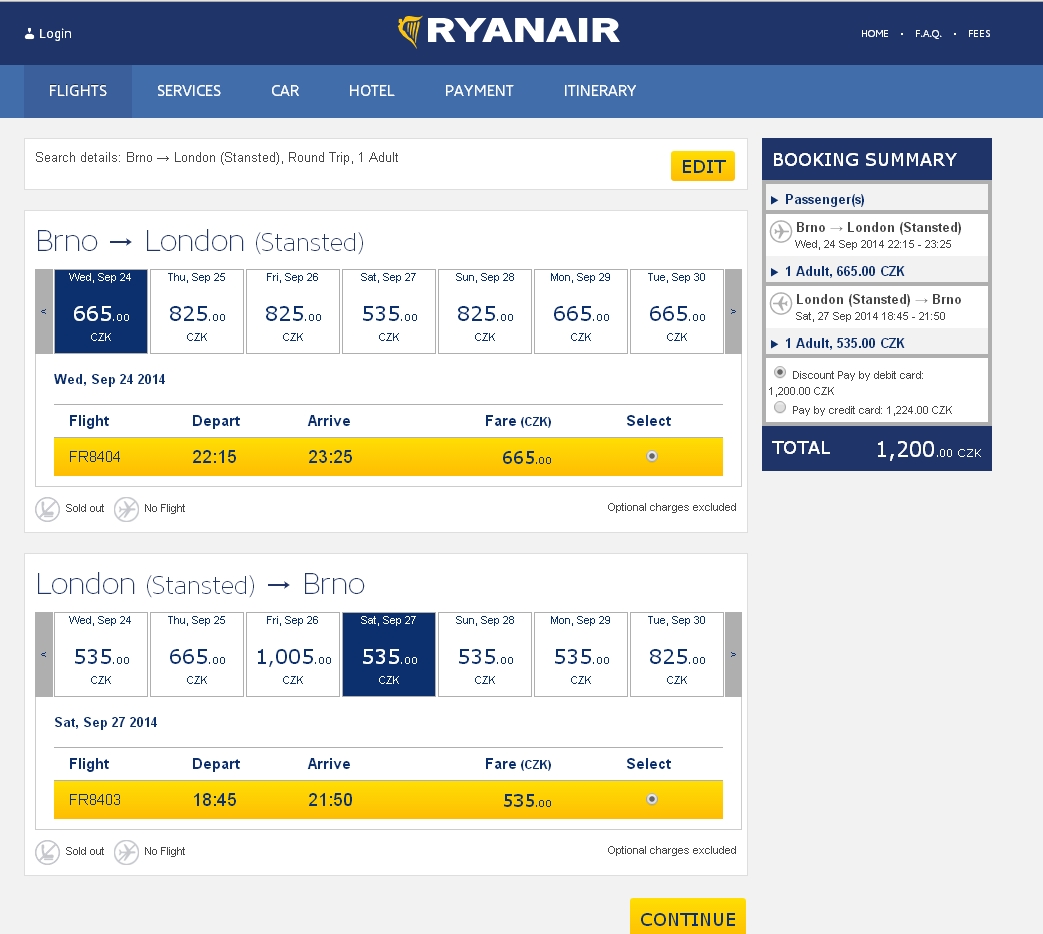The image size is (1043, 934).
Task: Click the Sat, Sep 27 2014 date heading
Action: [106, 722]
